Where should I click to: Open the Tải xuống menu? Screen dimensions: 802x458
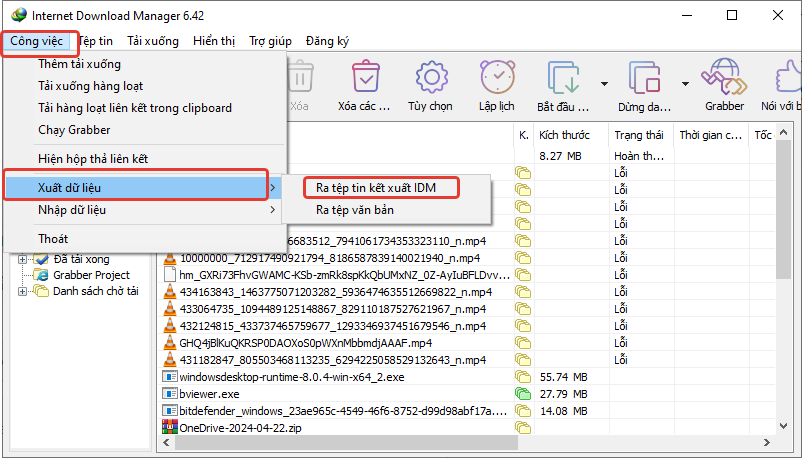153,41
